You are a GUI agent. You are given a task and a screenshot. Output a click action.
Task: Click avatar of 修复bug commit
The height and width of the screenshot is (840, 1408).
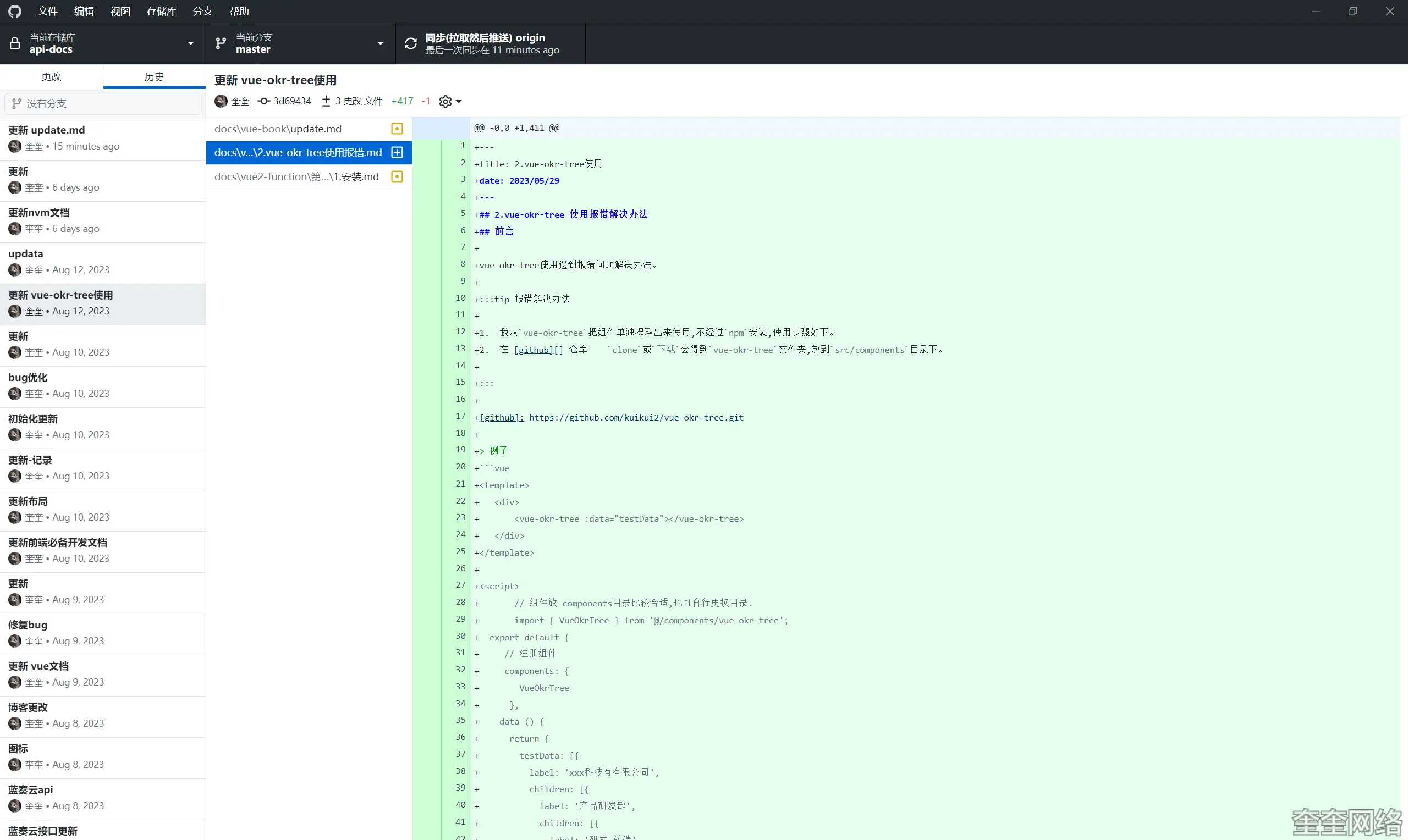point(15,642)
